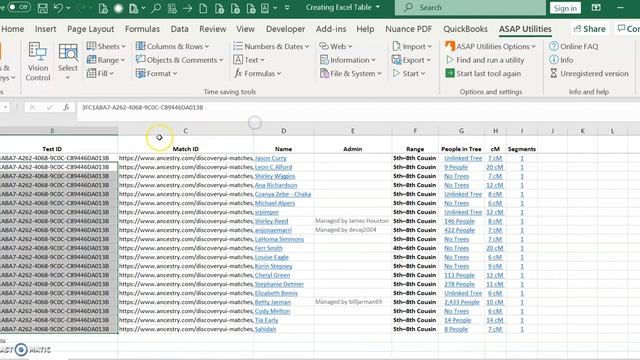Click the formula bar content
This screenshot has width=640, height=360.
point(142,107)
